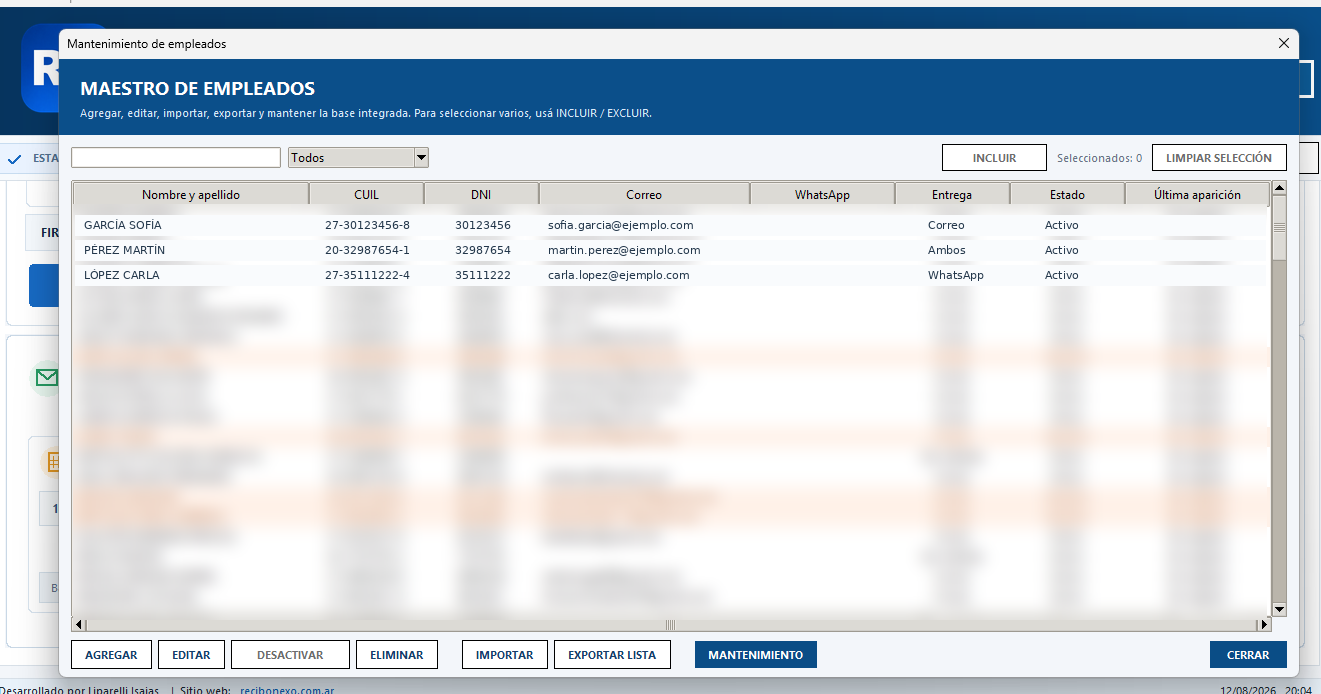
Task: Click the Ambos delivery cell
Action: [x=947, y=250]
